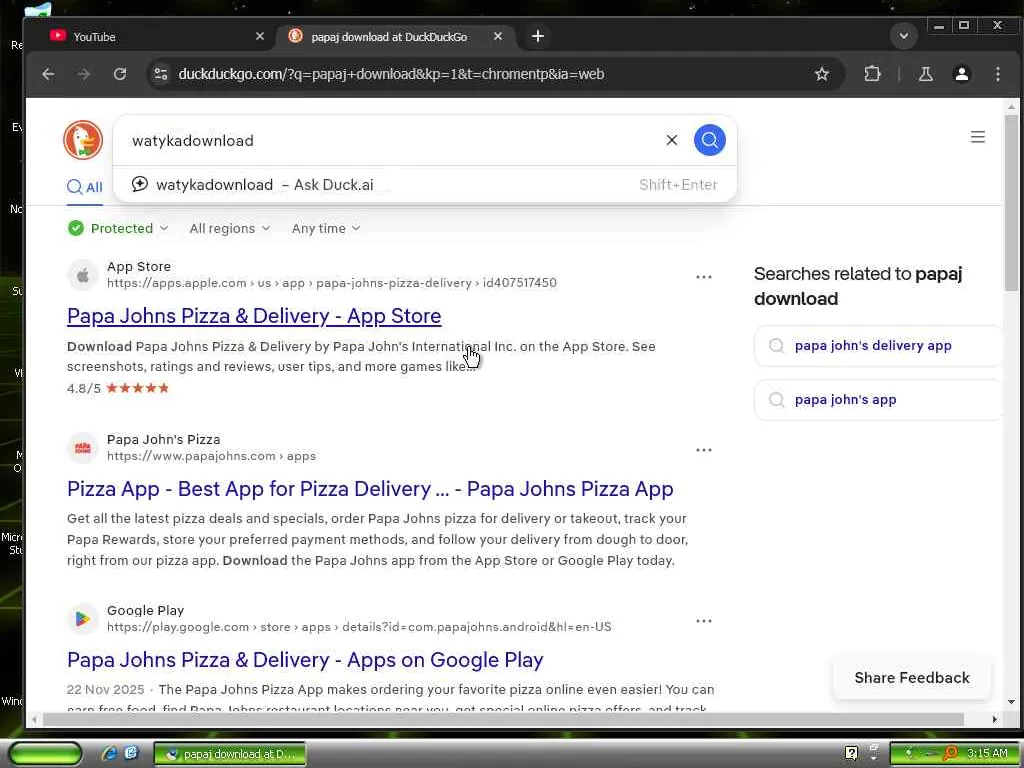Viewport: 1024px width, 768px height.
Task: Click the vertical page scrollbar thumb
Action: (x=1011, y=202)
